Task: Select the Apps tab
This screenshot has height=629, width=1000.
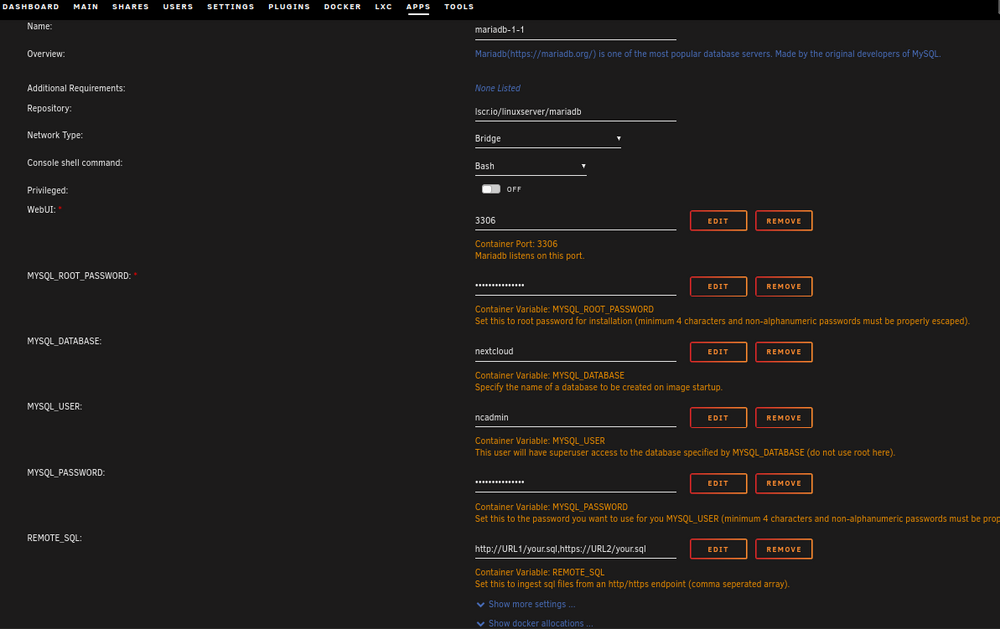Action: coord(418,6)
